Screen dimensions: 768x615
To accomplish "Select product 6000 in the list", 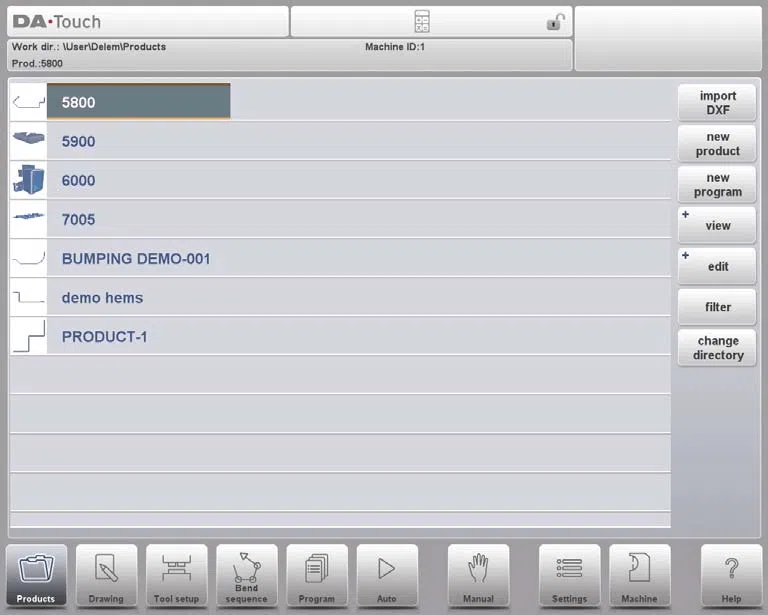I will coord(340,180).
